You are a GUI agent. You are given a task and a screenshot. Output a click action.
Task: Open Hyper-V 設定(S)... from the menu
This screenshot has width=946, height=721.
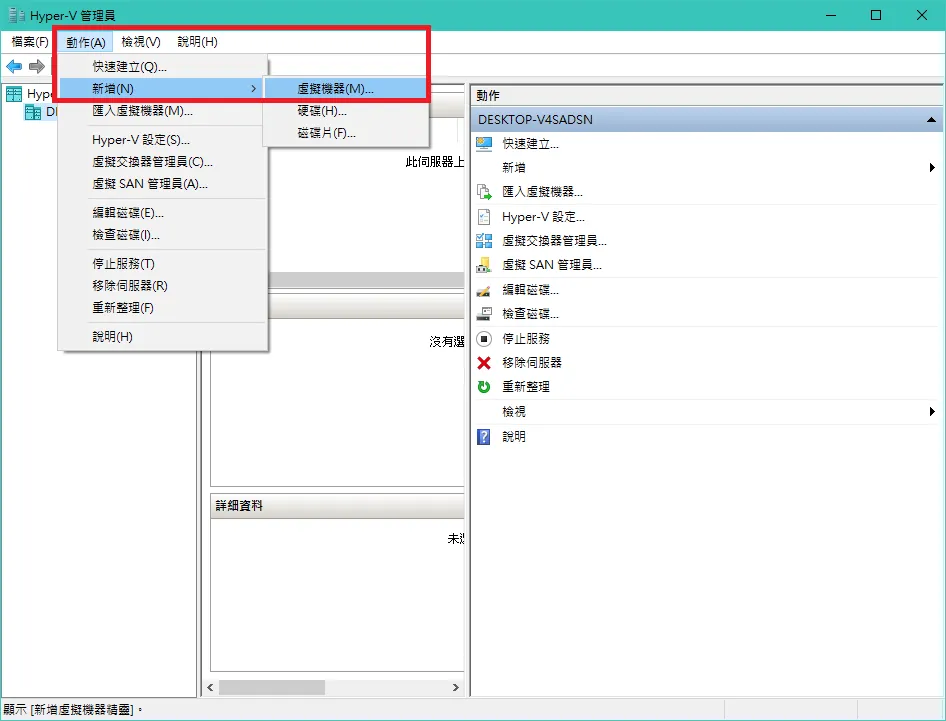[x=163, y=140]
